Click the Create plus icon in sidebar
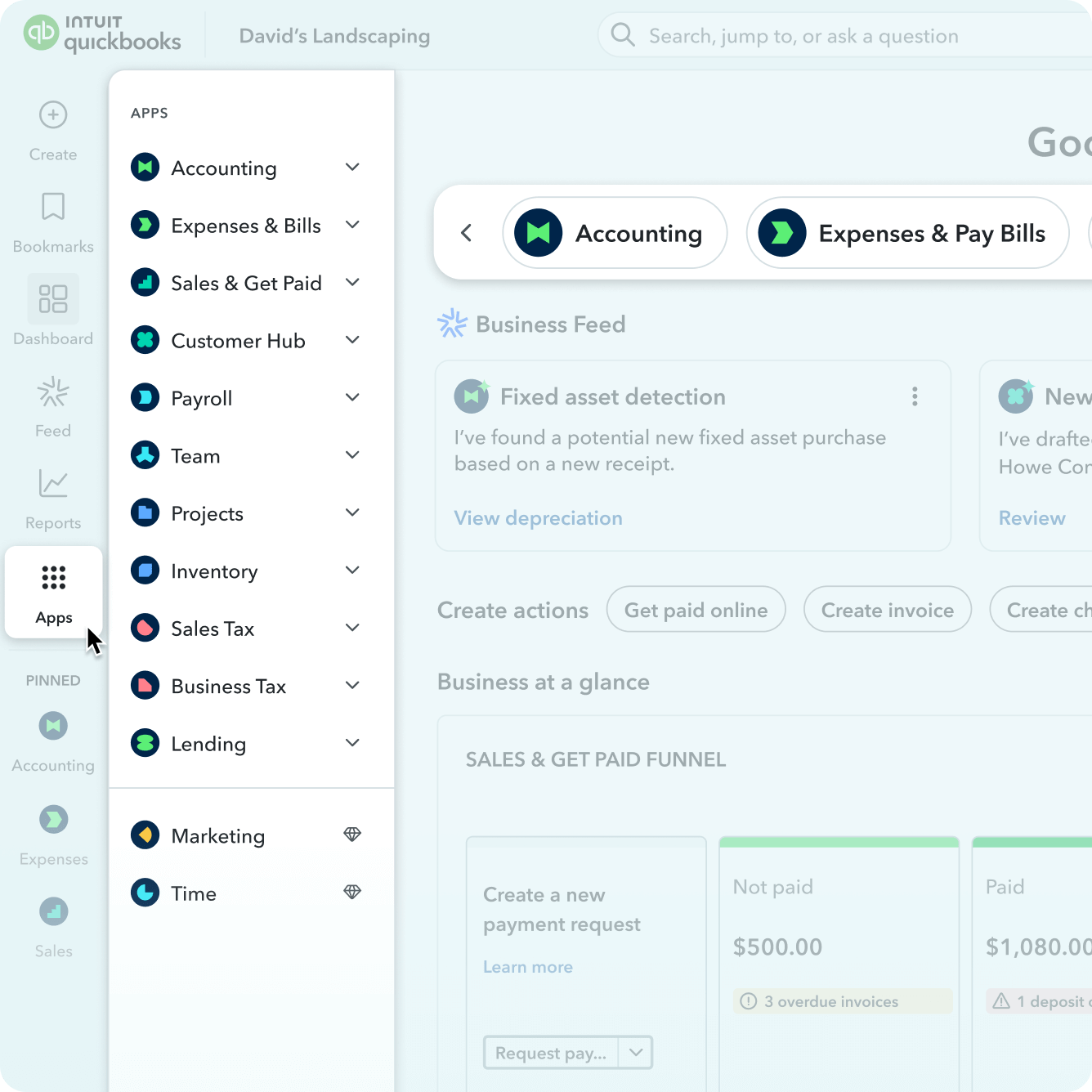The height and width of the screenshot is (1092, 1092). (53, 115)
